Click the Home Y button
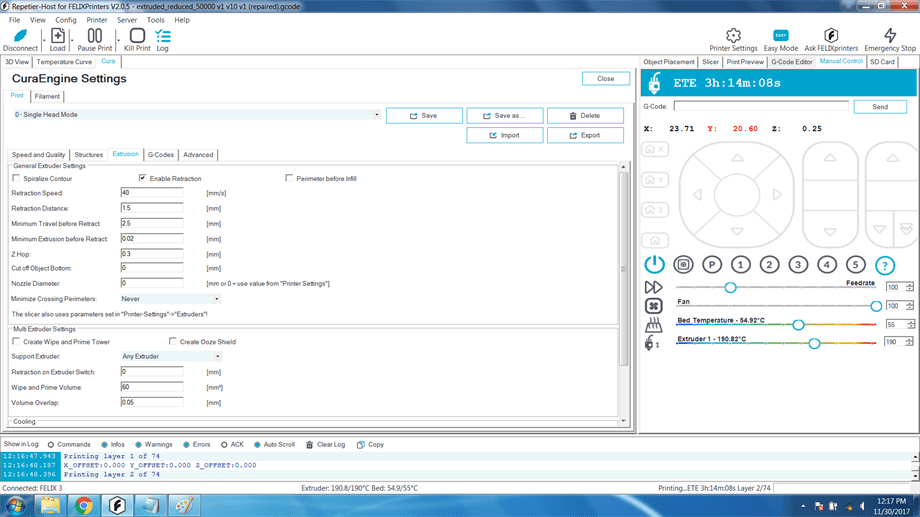Image resolution: width=920 pixels, height=517 pixels. [655, 180]
